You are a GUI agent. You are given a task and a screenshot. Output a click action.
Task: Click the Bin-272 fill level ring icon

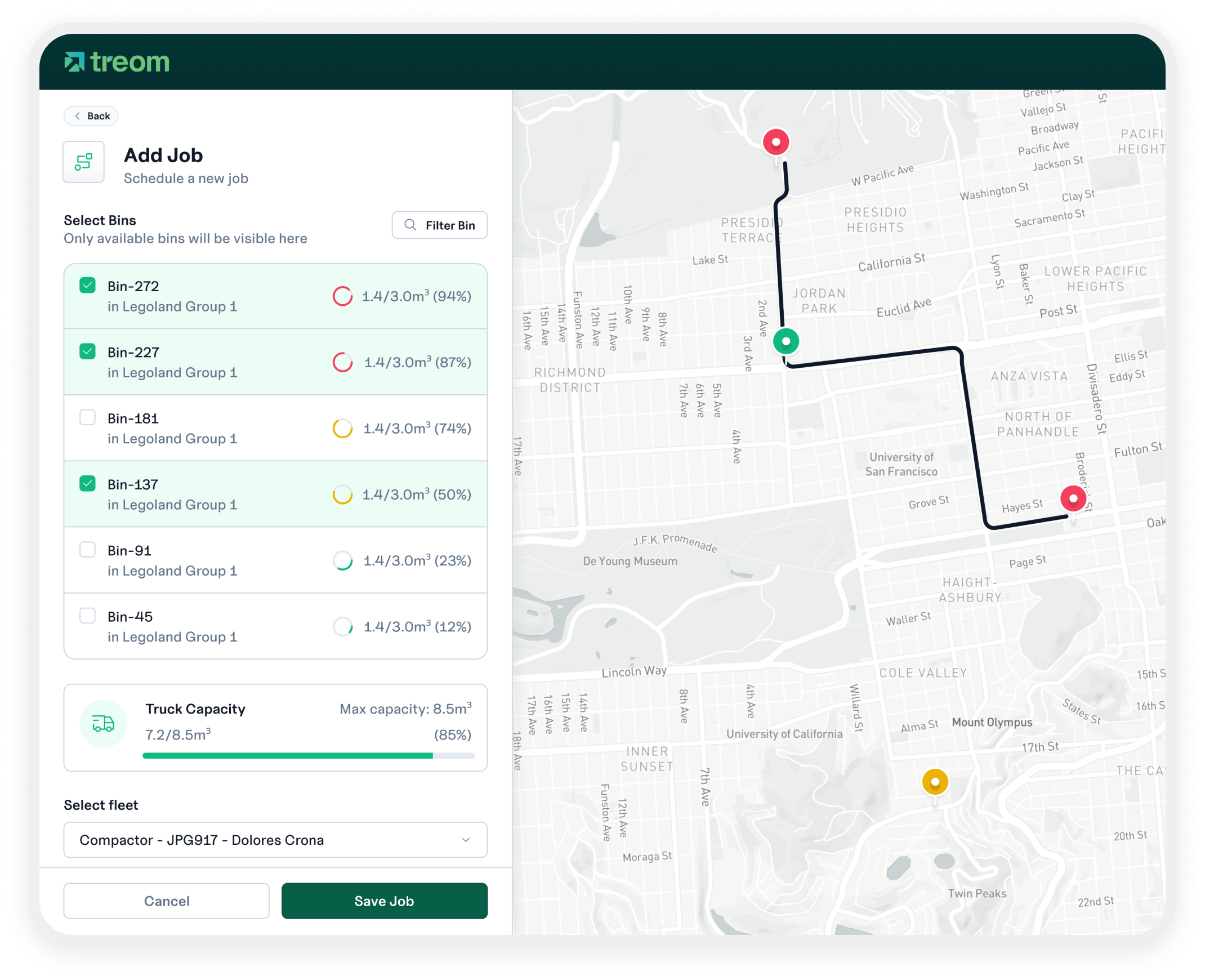pos(342,296)
